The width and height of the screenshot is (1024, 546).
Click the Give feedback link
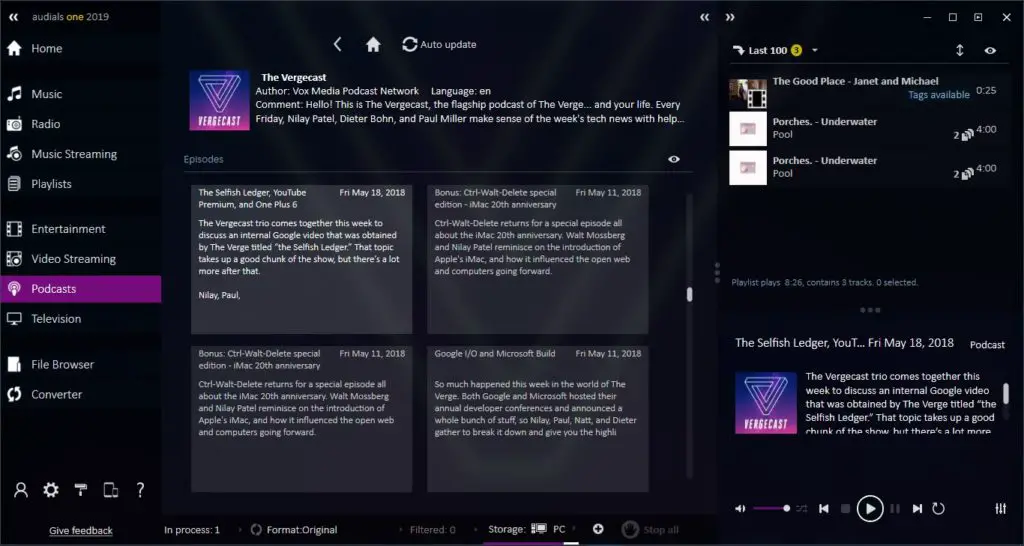pyautogui.click(x=81, y=530)
